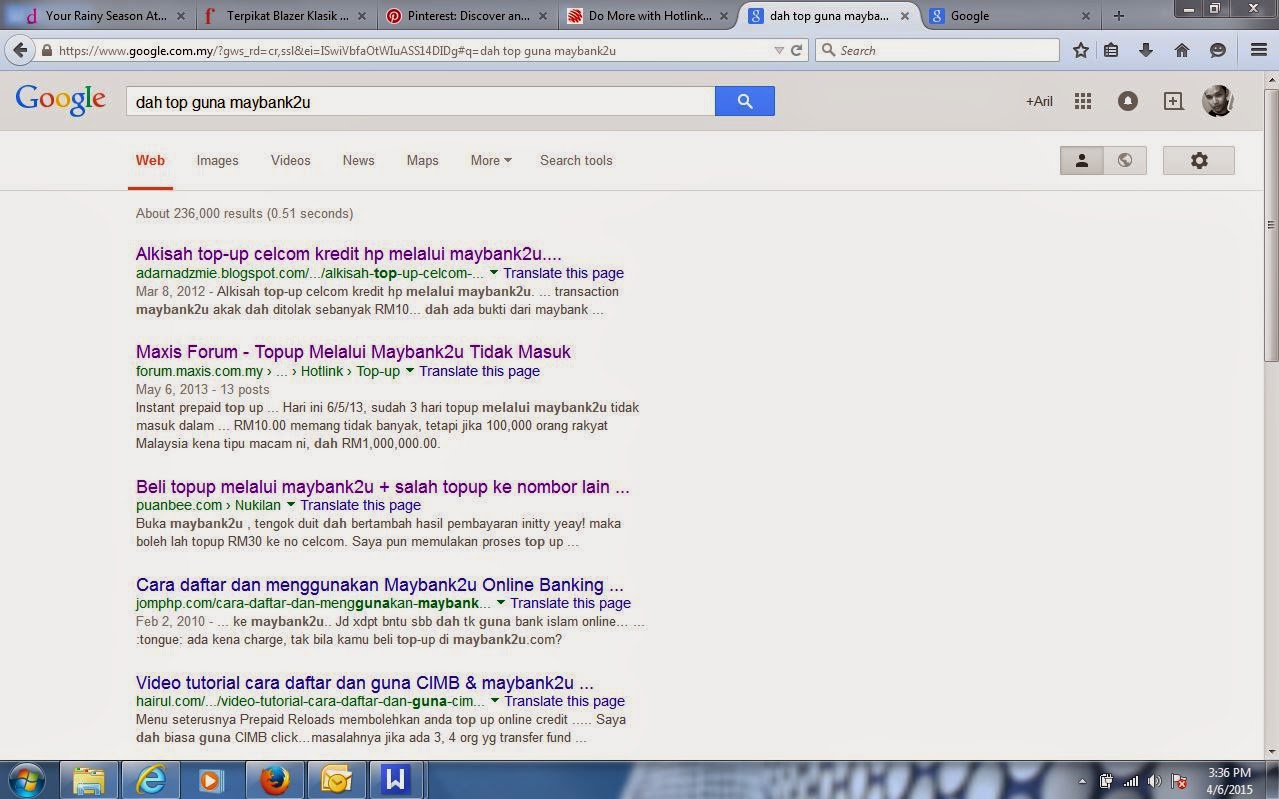Click Translate this page for Maxis Forum
This screenshot has height=799, width=1279.
click(x=479, y=371)
